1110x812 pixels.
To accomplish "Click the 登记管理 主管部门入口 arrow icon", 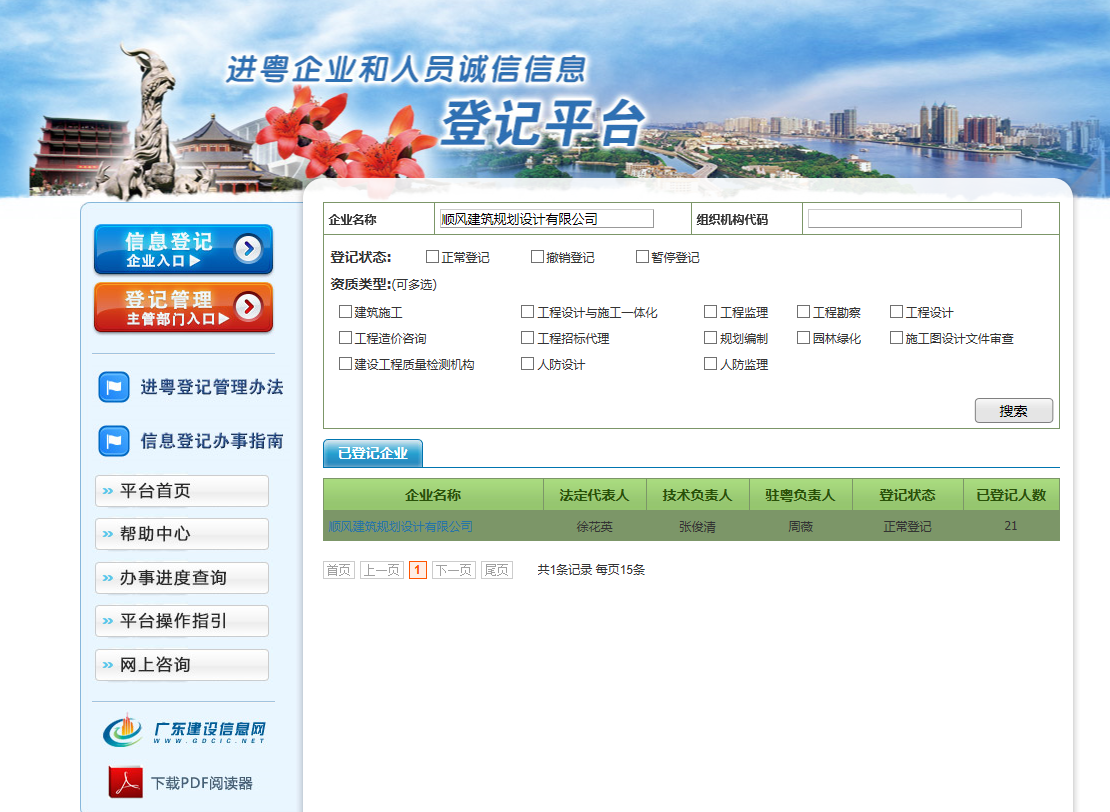I will 248,307.
